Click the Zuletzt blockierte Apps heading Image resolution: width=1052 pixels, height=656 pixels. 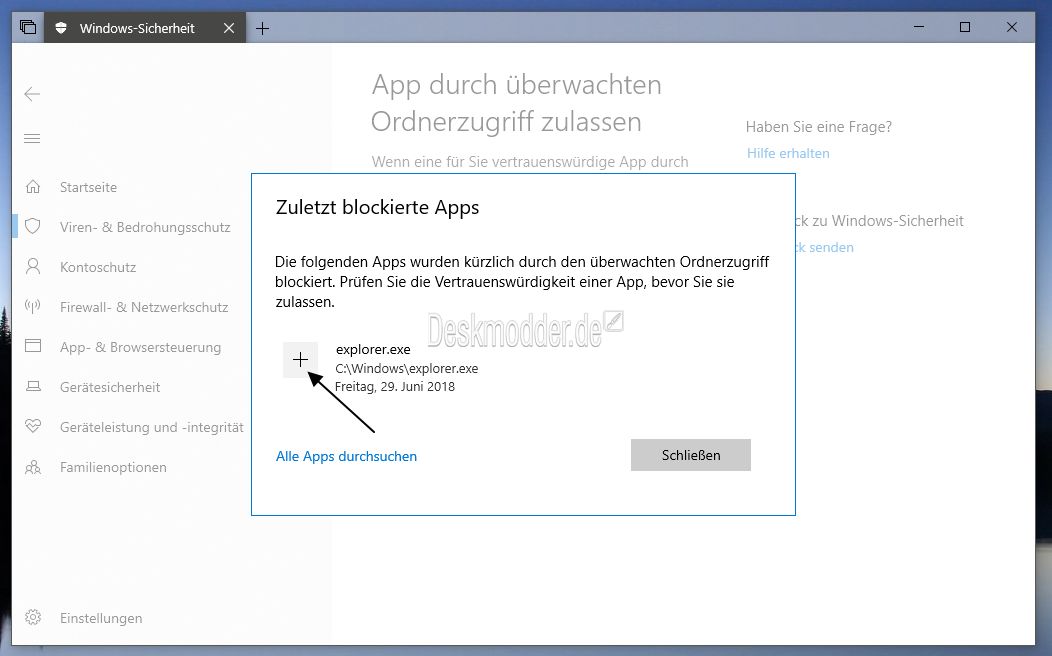(x=377, y=207)
